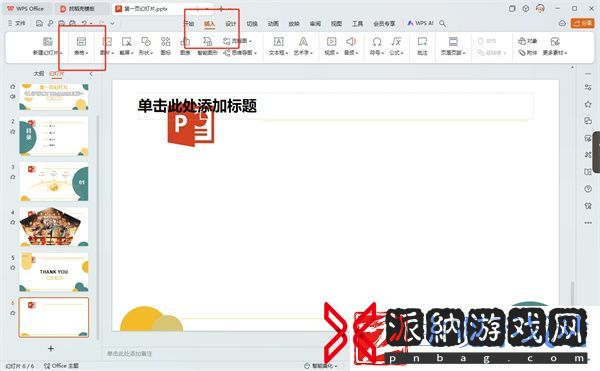Select slide 2 thumbnail with 目录
The width and height of the screenshot is (600, 371).
click(x=54, y=136)
